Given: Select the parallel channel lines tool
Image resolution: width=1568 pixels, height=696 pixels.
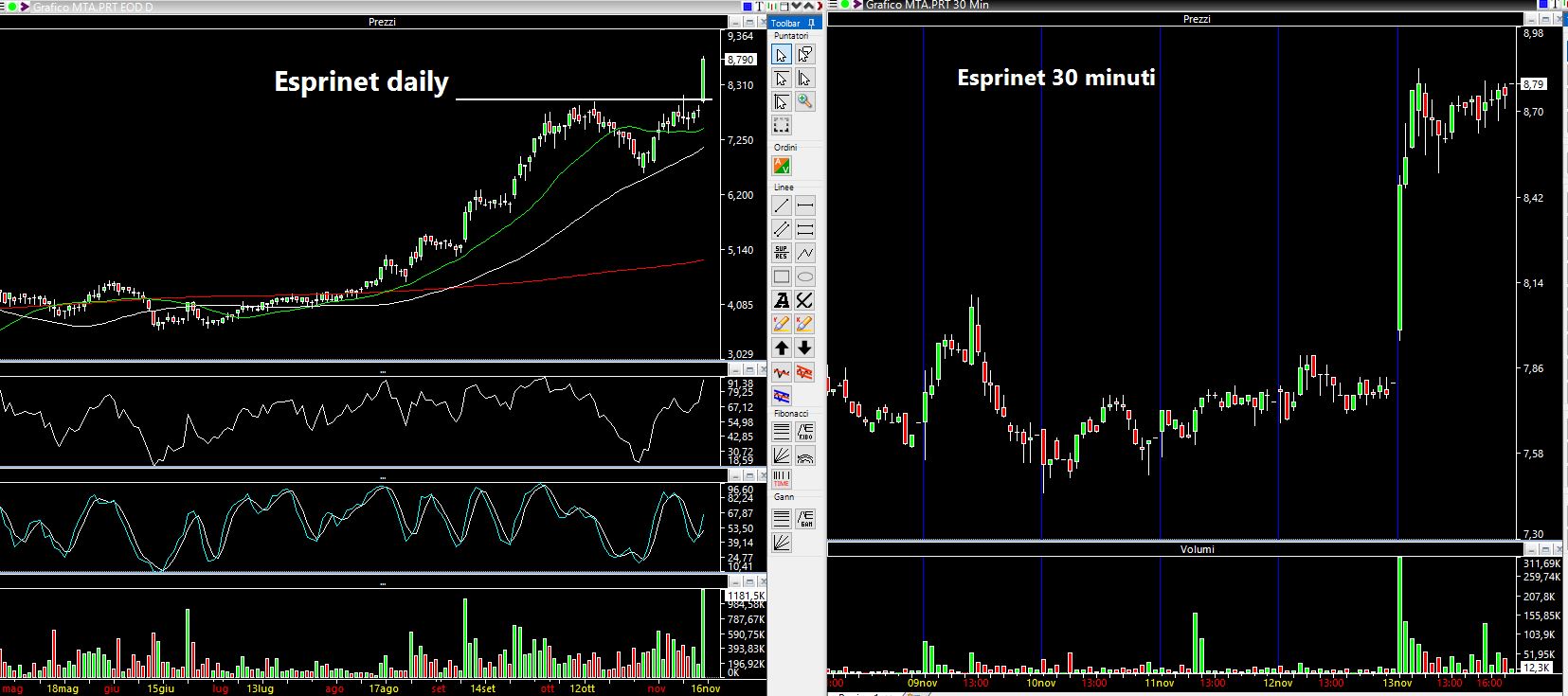Looking at the screenshot, I should point(782,229).
